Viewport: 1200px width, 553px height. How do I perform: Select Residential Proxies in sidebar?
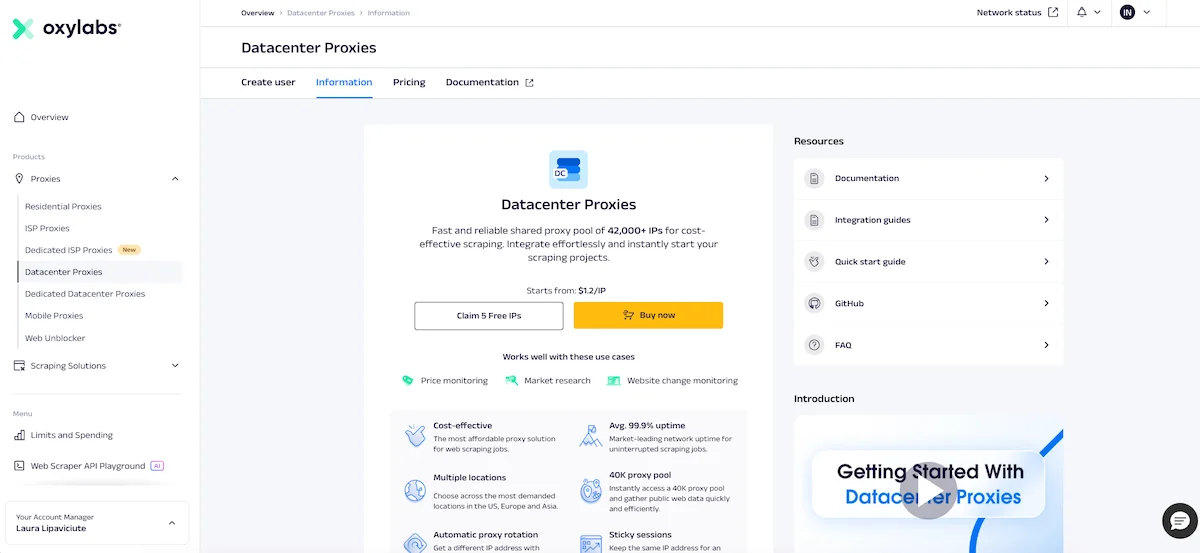coord(63,207)
